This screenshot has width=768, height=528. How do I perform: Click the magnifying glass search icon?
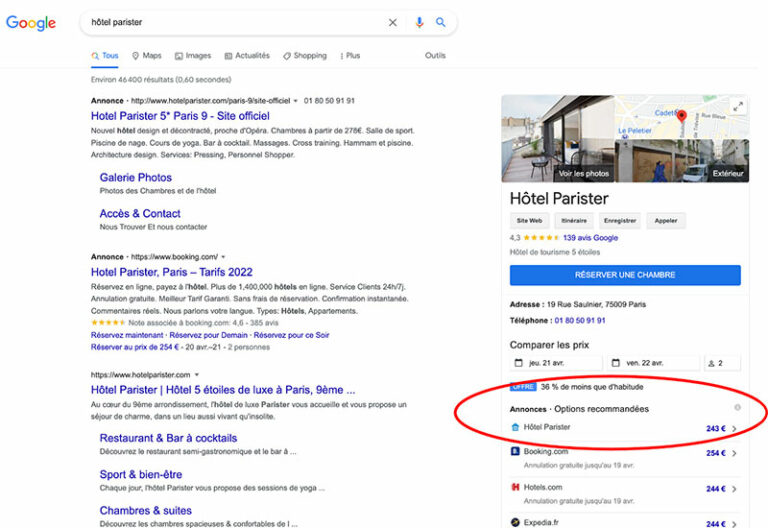(x=441, y=23)
